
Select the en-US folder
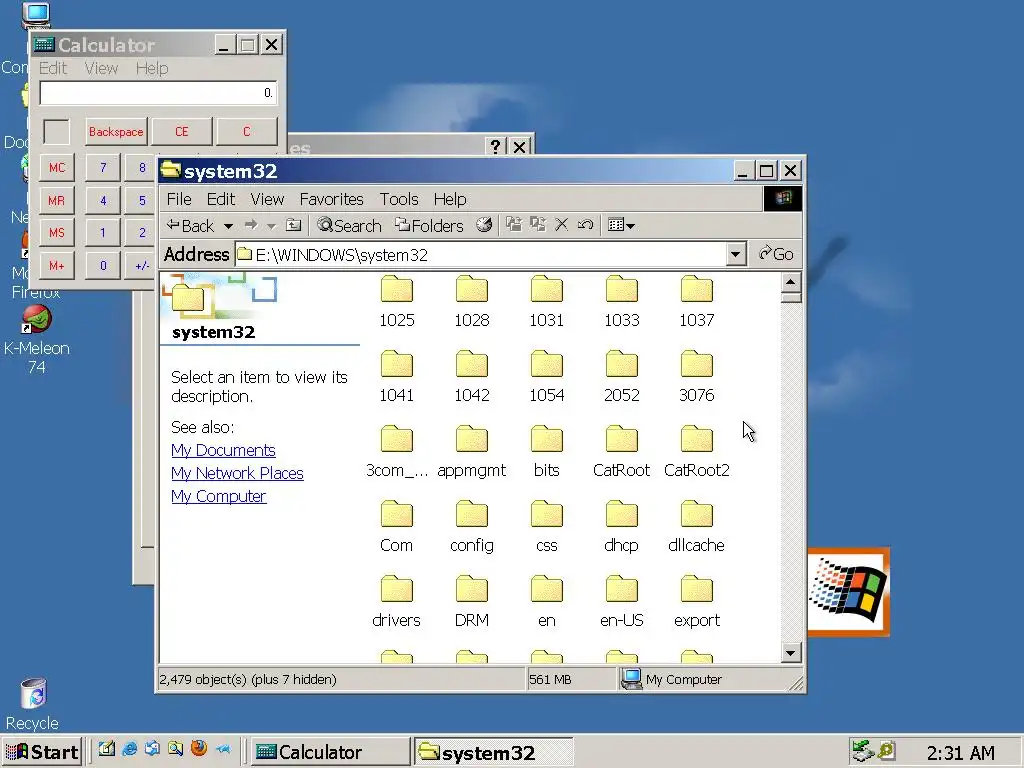pos(622,601)
